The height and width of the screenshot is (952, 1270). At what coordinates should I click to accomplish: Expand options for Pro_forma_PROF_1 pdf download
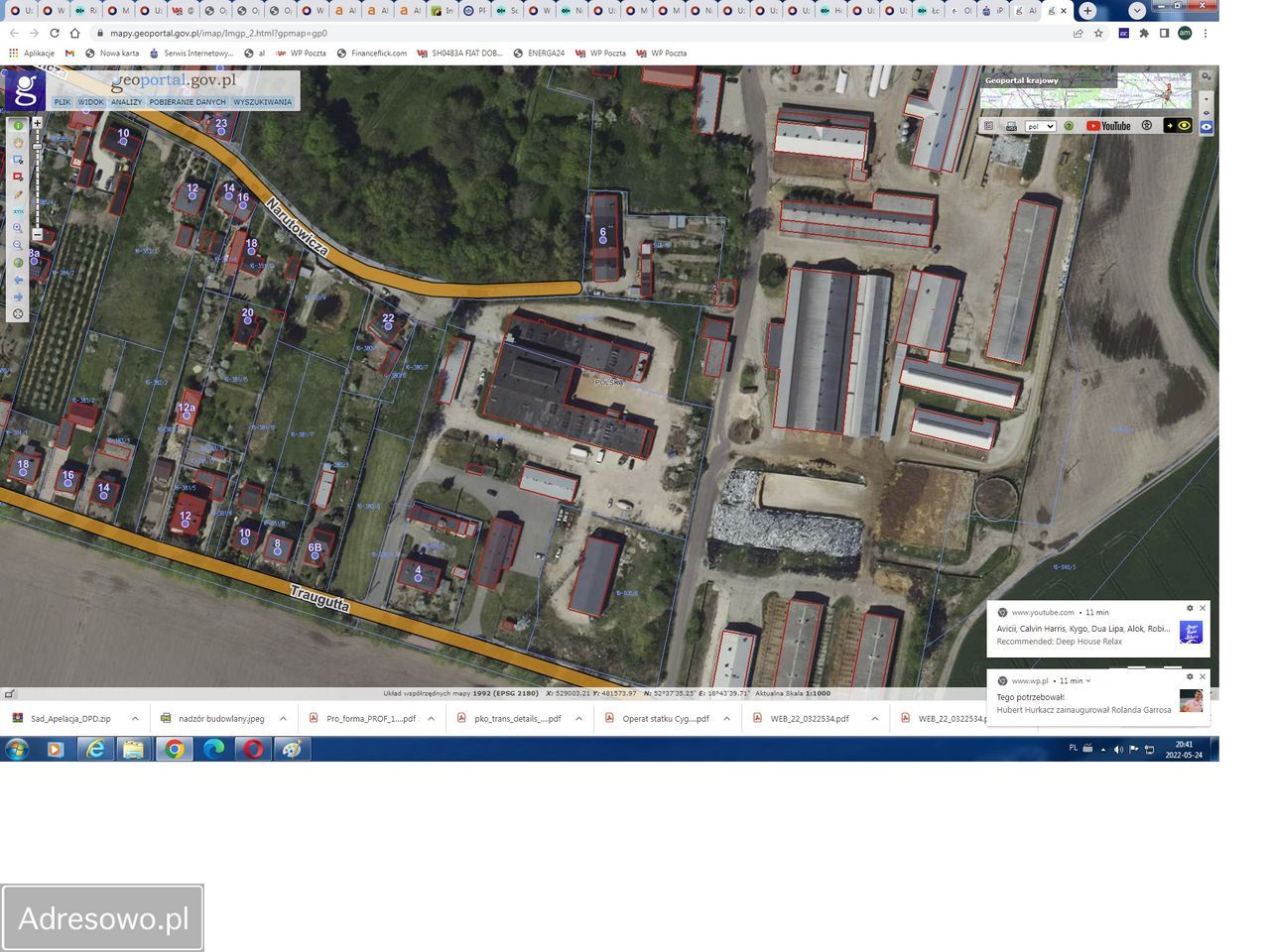tap(431, 719)
